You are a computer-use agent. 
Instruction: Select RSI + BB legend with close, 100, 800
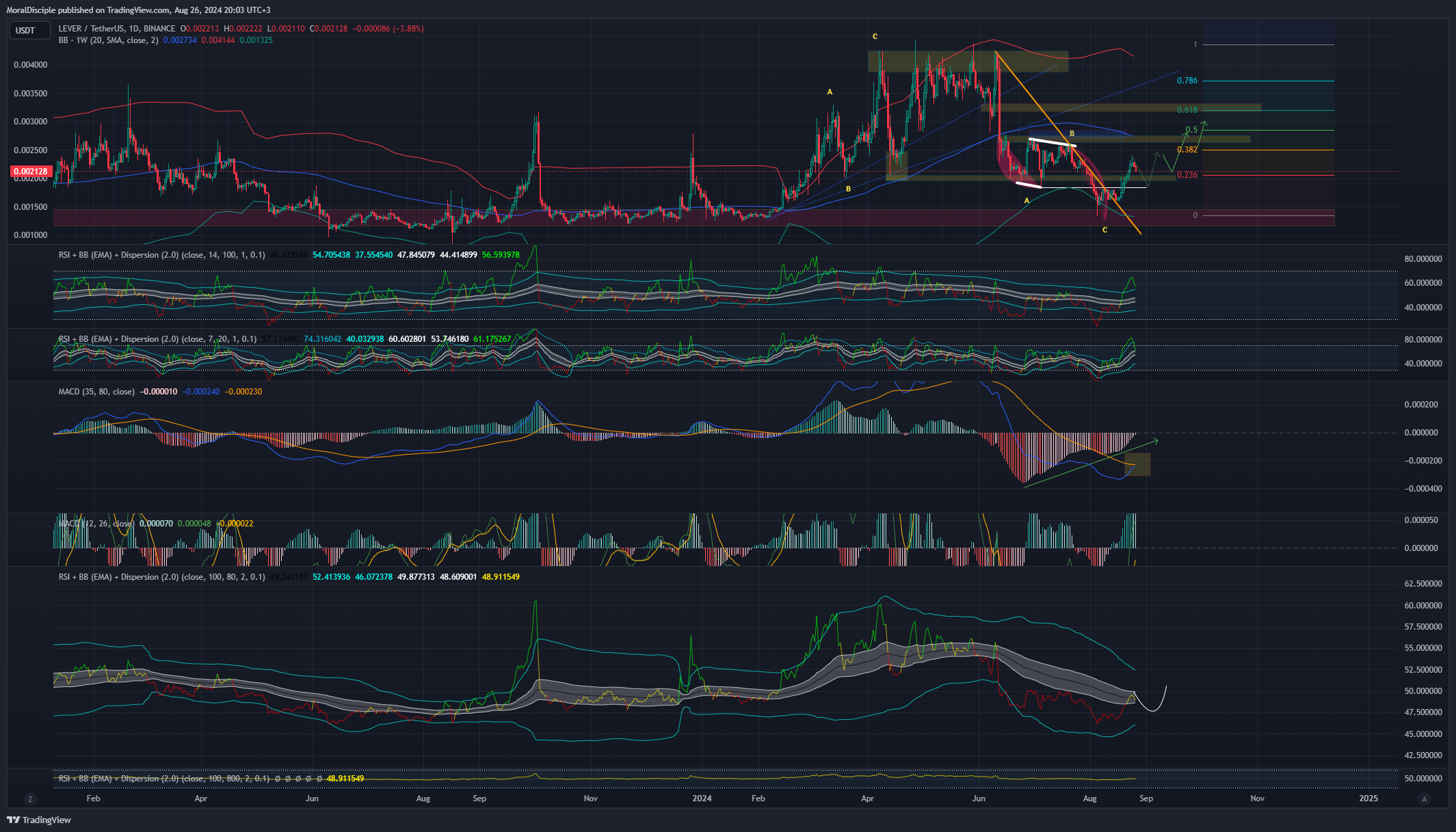pos(164,779)
